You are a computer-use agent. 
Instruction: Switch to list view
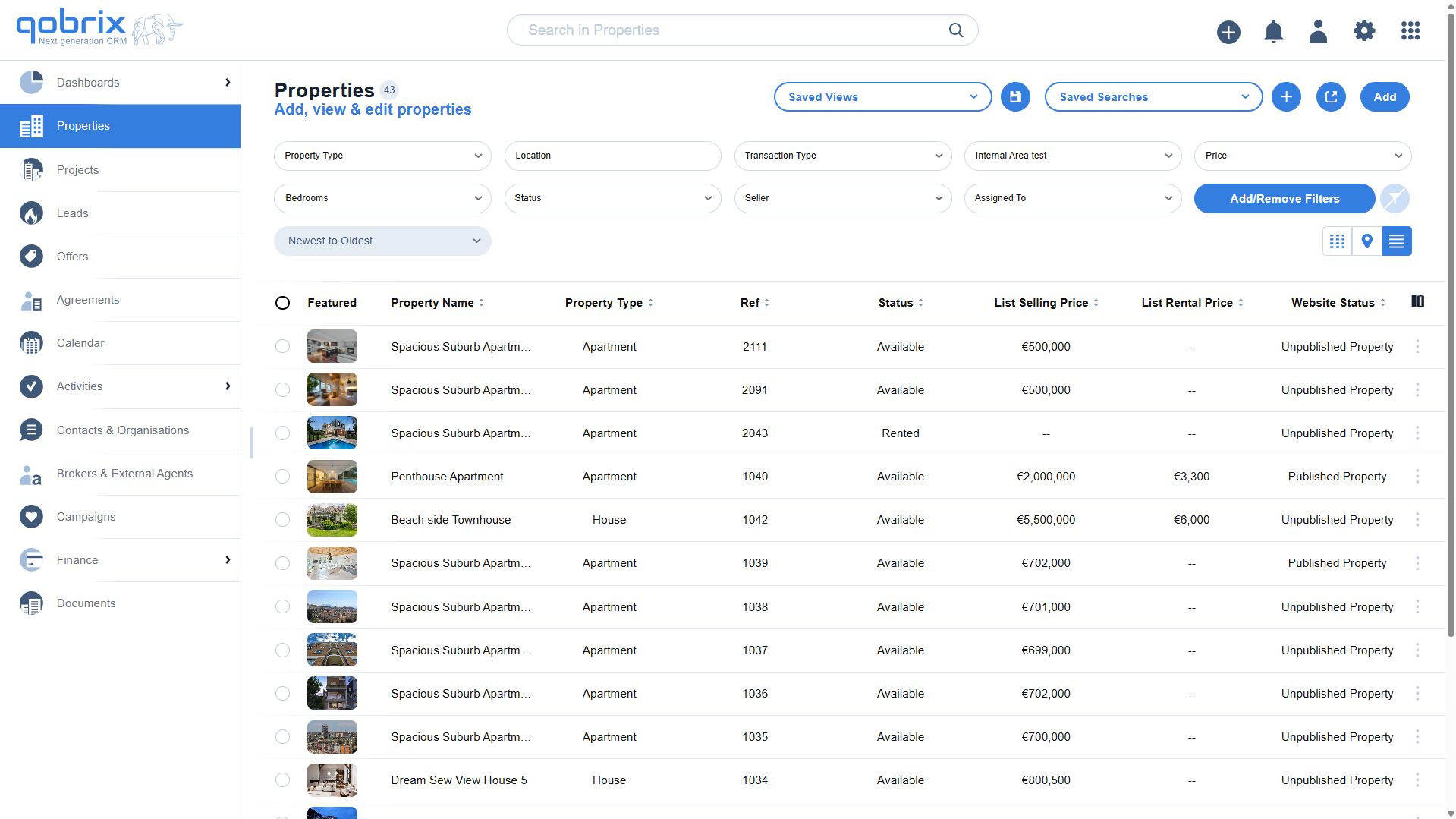pos(1397,241)
